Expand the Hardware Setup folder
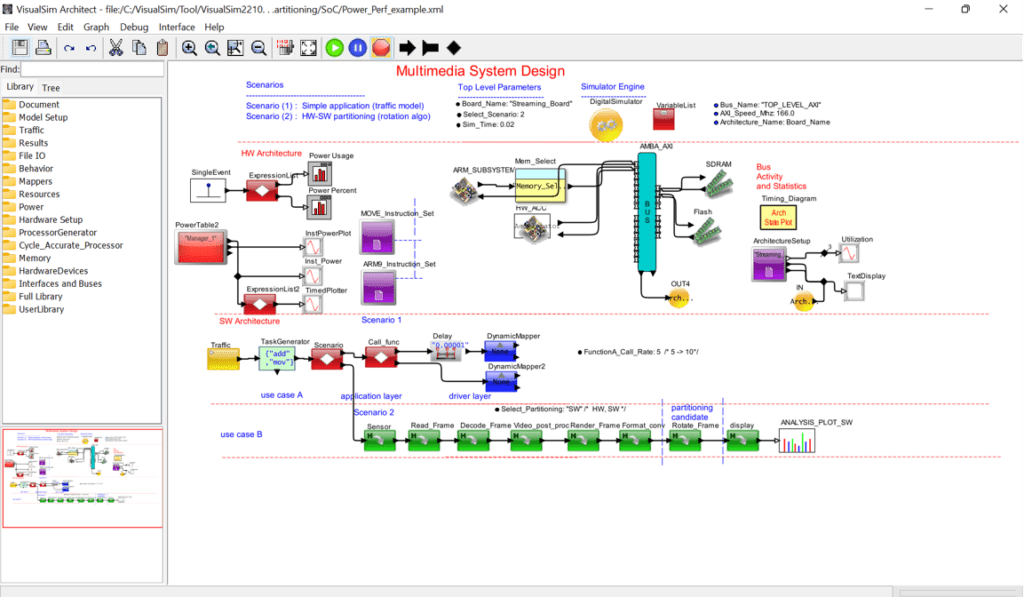 pos(50,219)
